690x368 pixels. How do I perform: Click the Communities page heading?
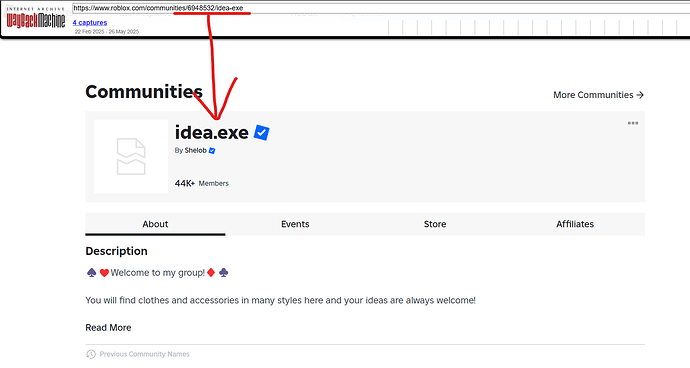(144, 92)
